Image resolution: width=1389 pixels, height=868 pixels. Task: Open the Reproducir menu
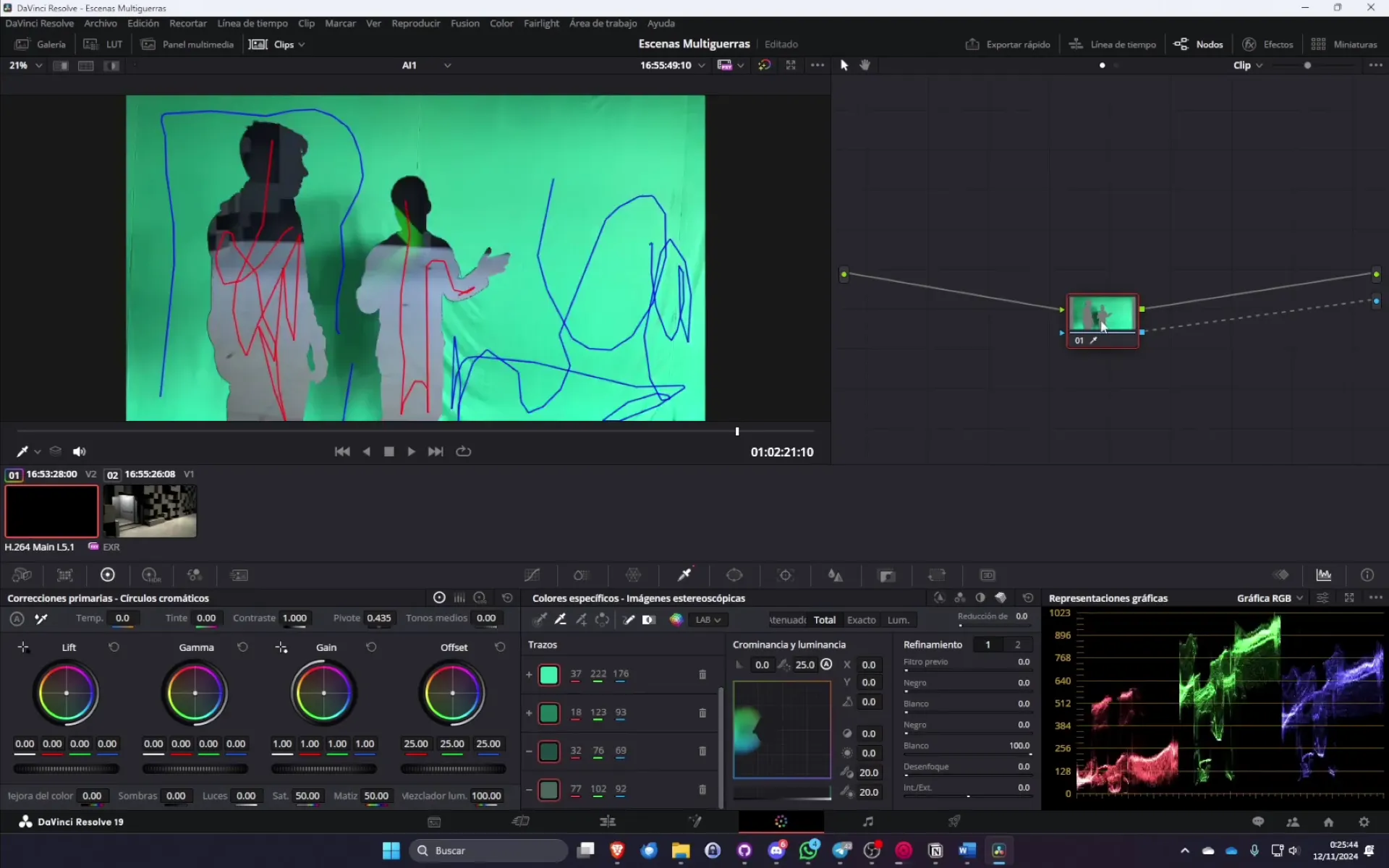point(415,23)
